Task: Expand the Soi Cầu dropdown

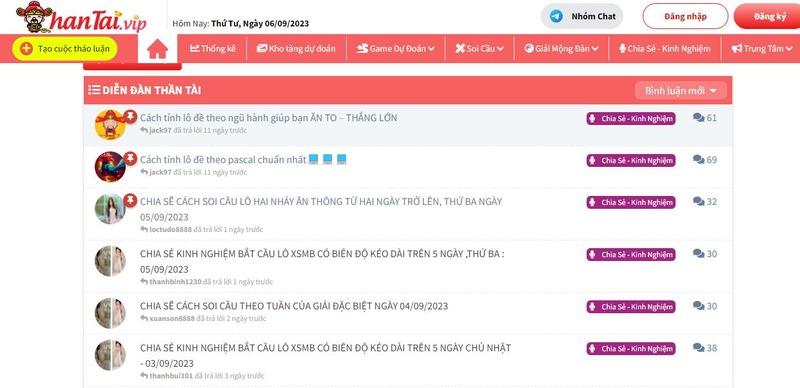Action: tap(479, 48)
